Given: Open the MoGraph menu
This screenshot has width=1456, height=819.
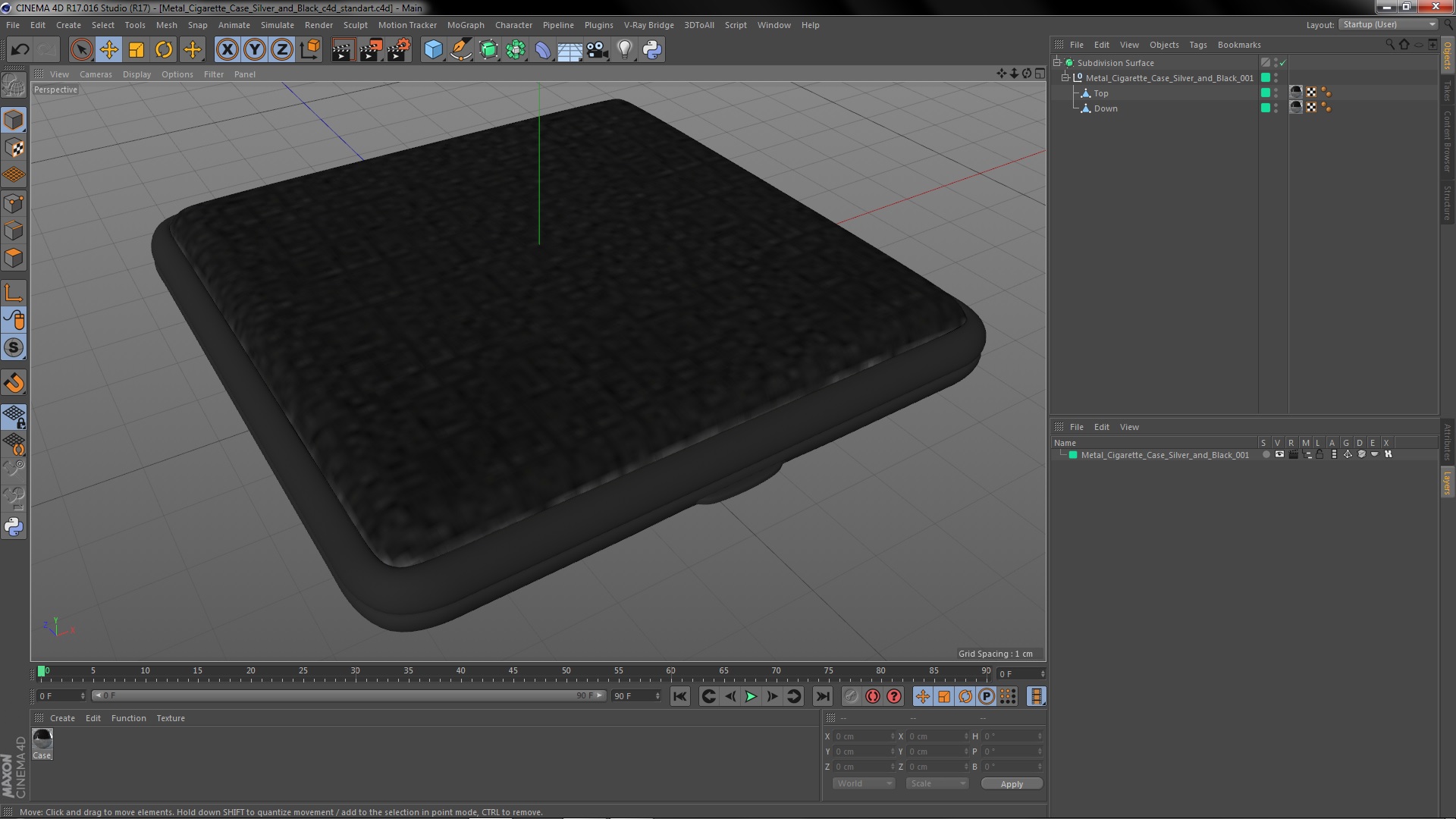Looking at the screenshot, I should (x=465, y=25).
